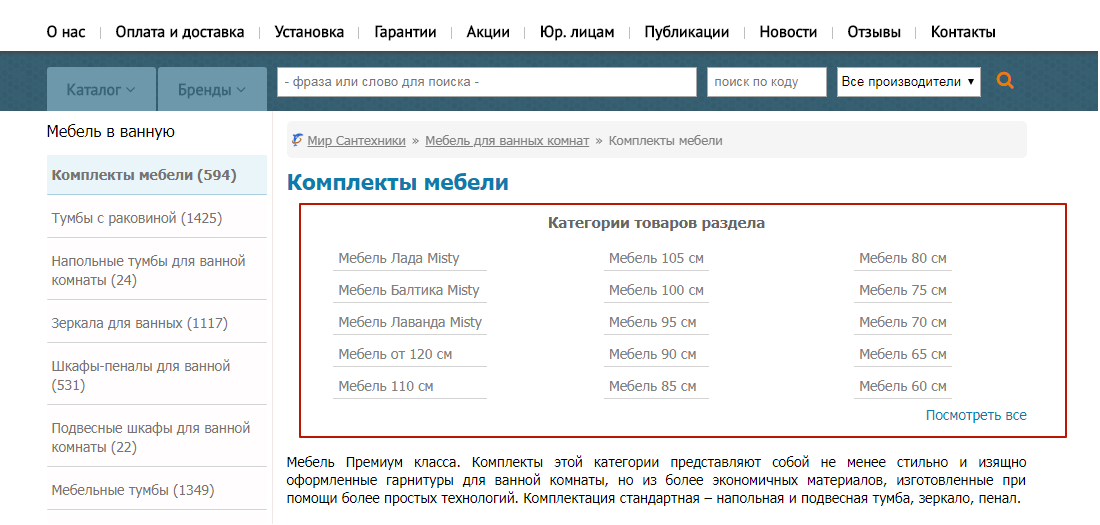Image resolution: width=1100 pixels, height=525 pixels.
Task: Click the Посмотреть все link
Action: (x=975, y=415)
